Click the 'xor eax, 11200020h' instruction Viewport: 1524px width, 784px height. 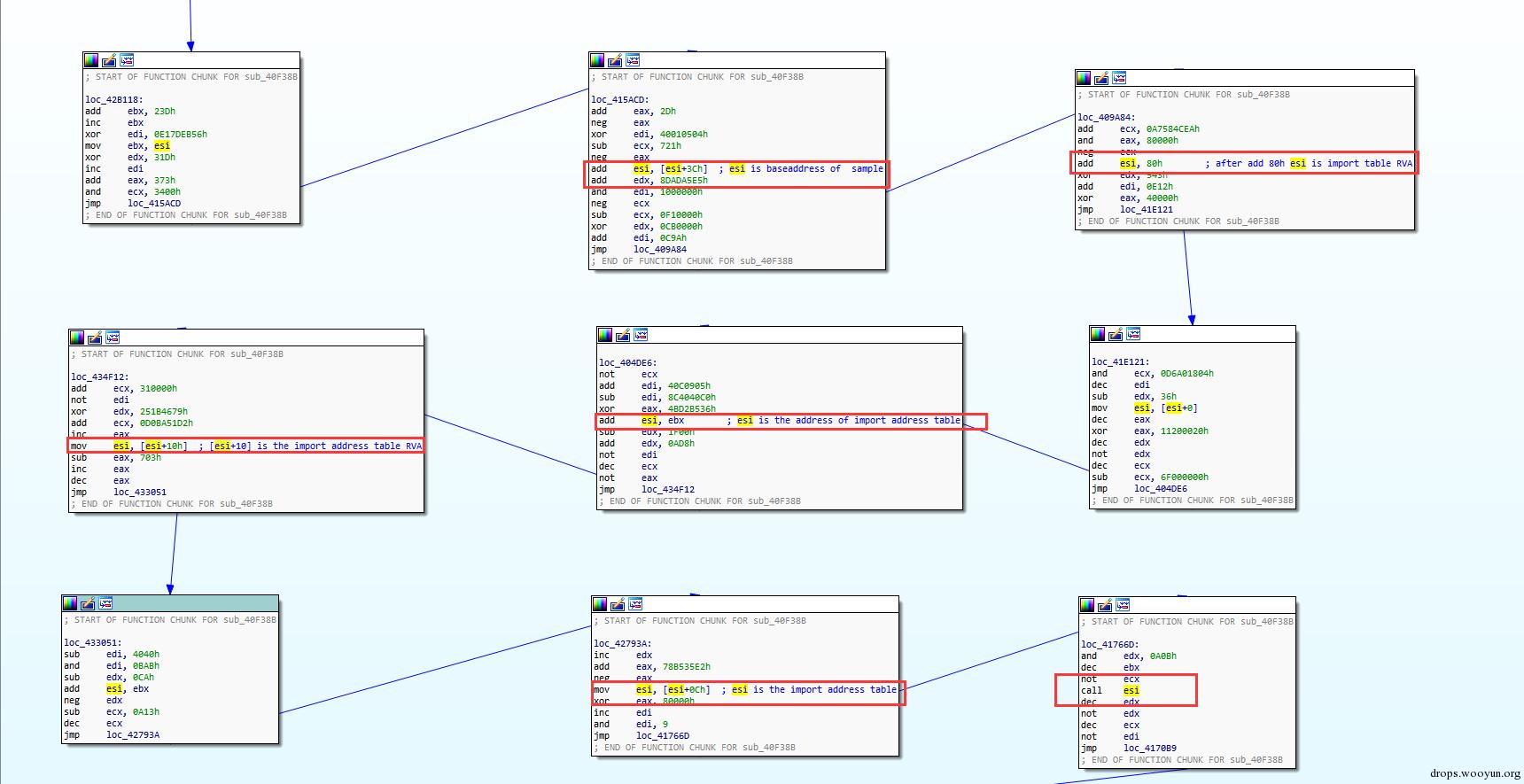pos(1150,431)
